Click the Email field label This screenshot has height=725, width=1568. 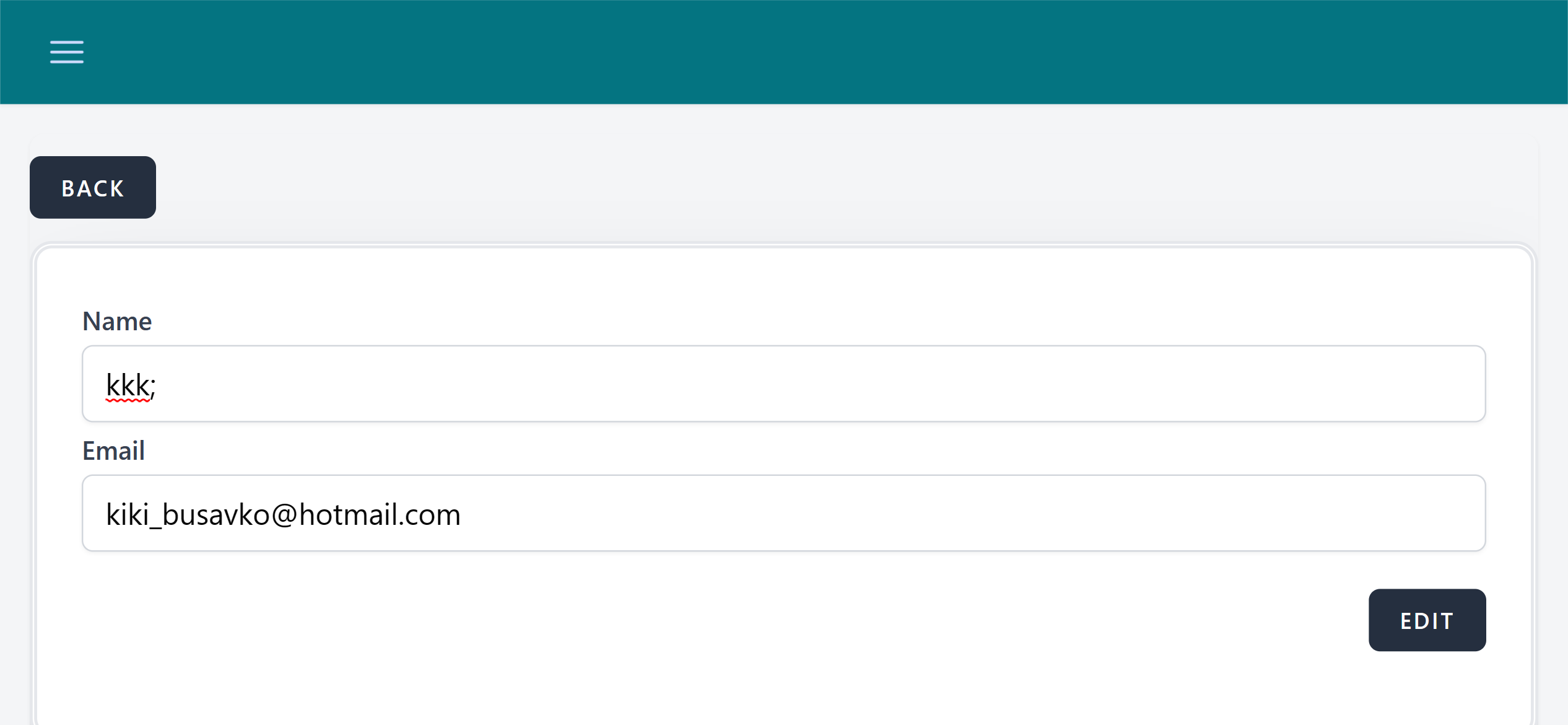(113, 451)
